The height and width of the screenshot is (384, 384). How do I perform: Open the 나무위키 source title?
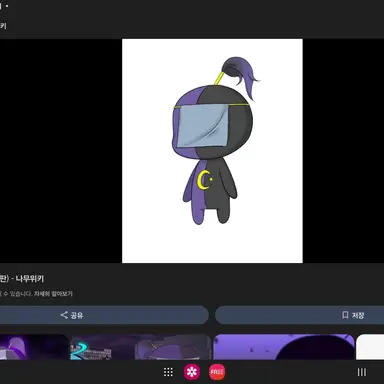pos(22,279)
